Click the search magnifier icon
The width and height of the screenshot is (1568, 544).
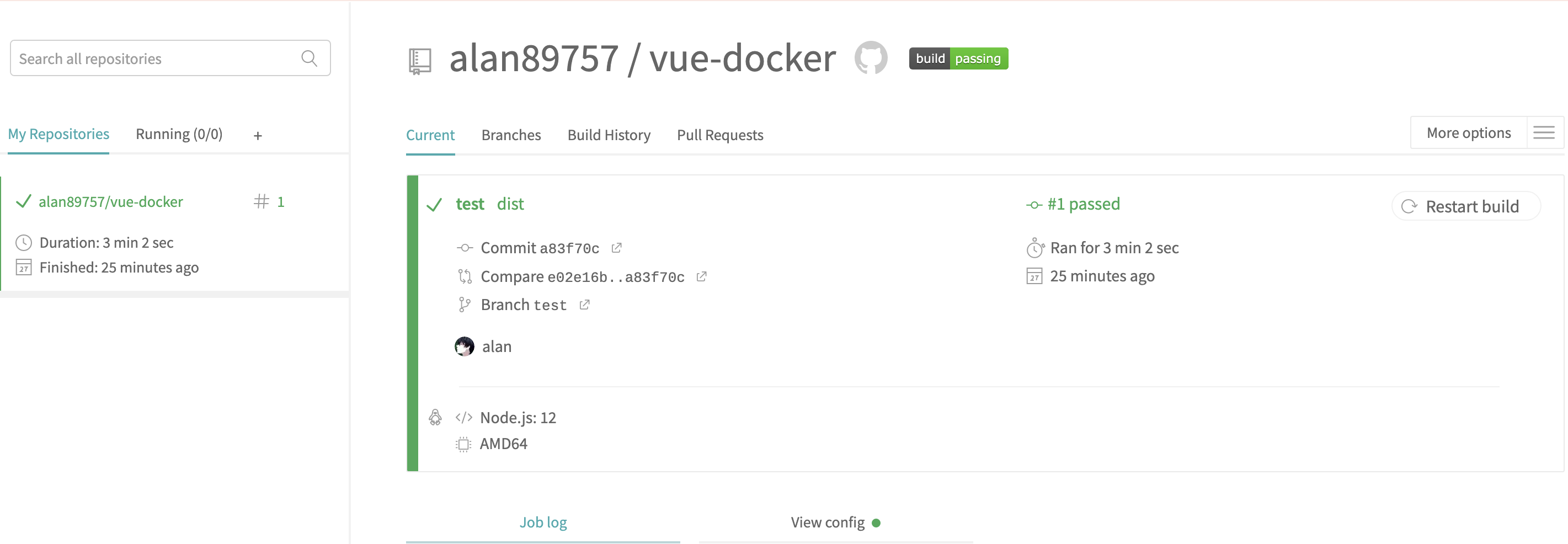[309, 58]
